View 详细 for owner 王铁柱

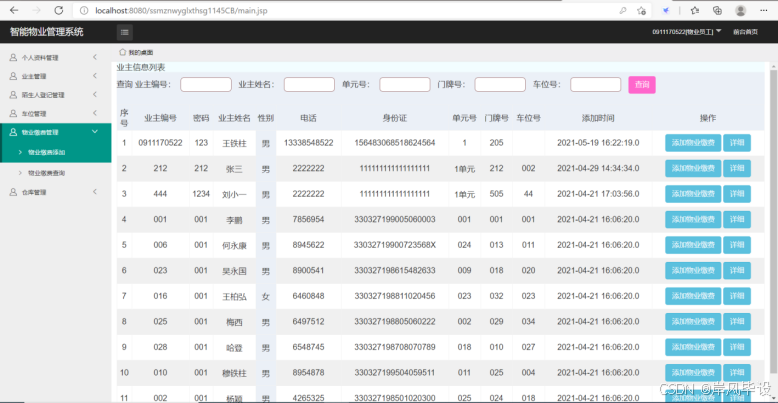coord(737,143)
